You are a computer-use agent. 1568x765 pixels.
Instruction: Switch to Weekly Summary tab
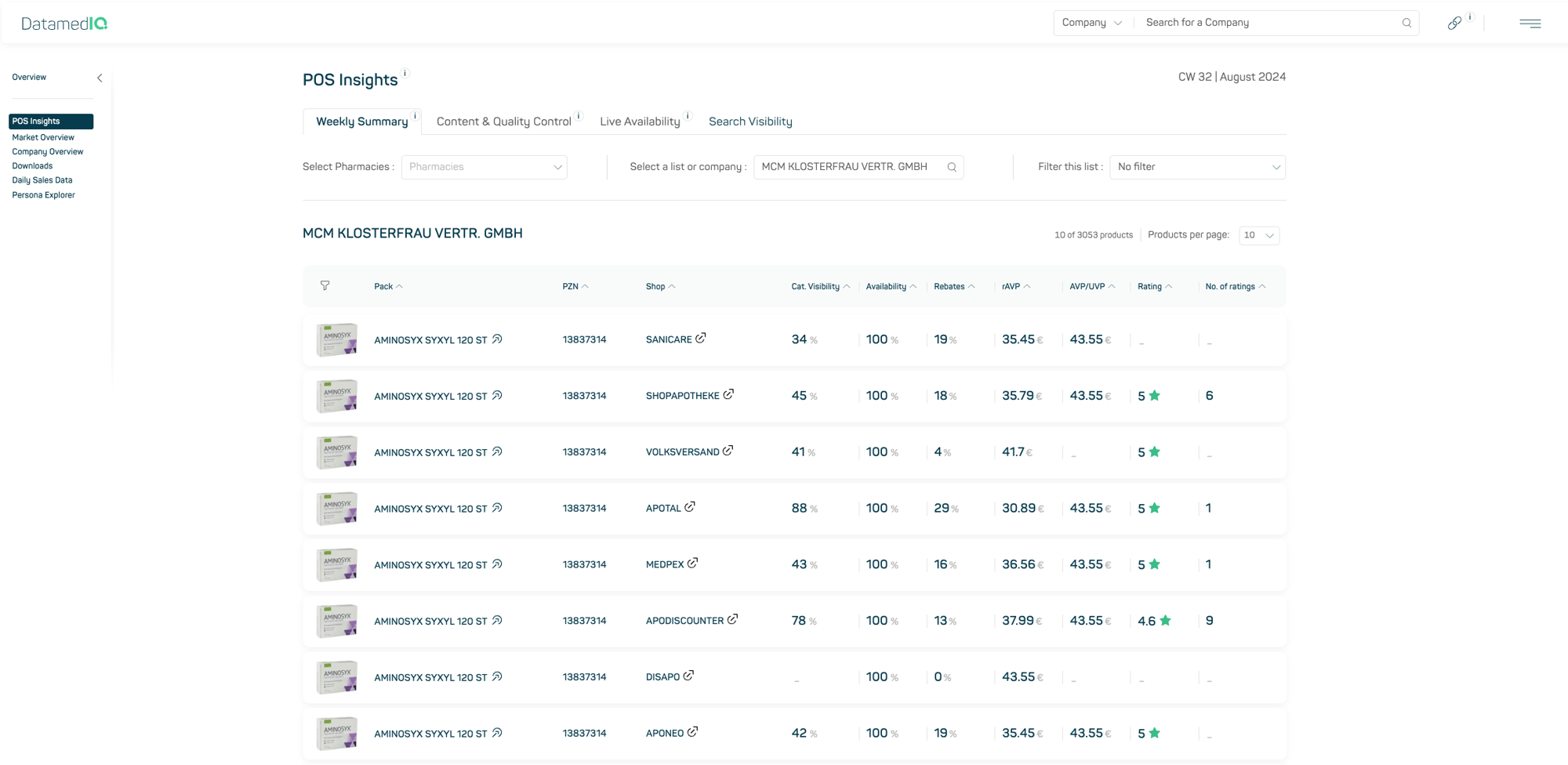[x=361, y=121]
